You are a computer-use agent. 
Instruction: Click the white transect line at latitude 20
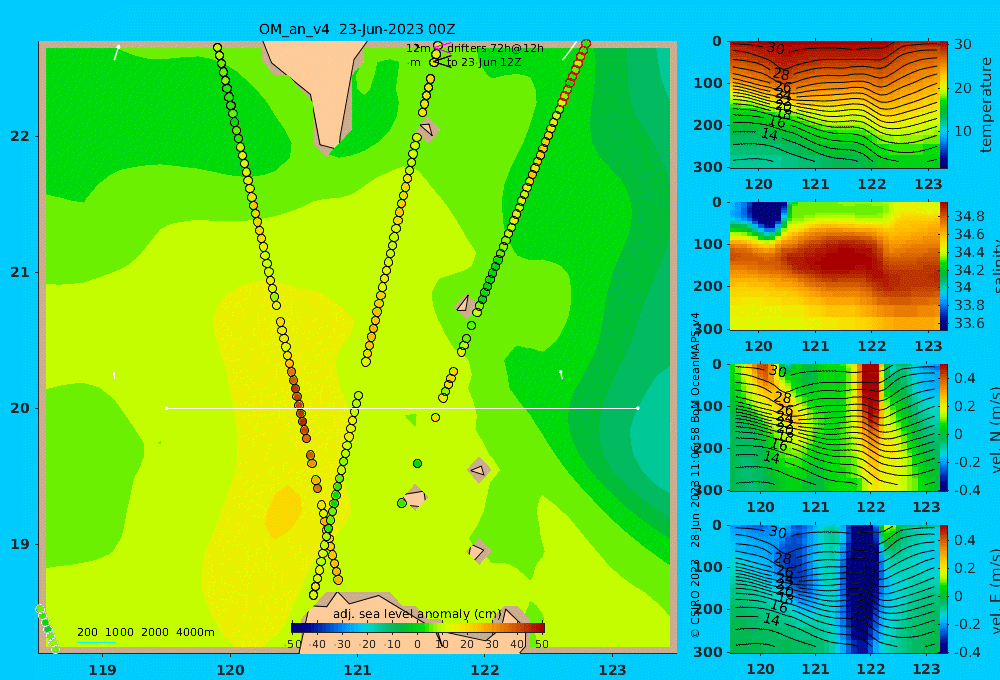402,408
